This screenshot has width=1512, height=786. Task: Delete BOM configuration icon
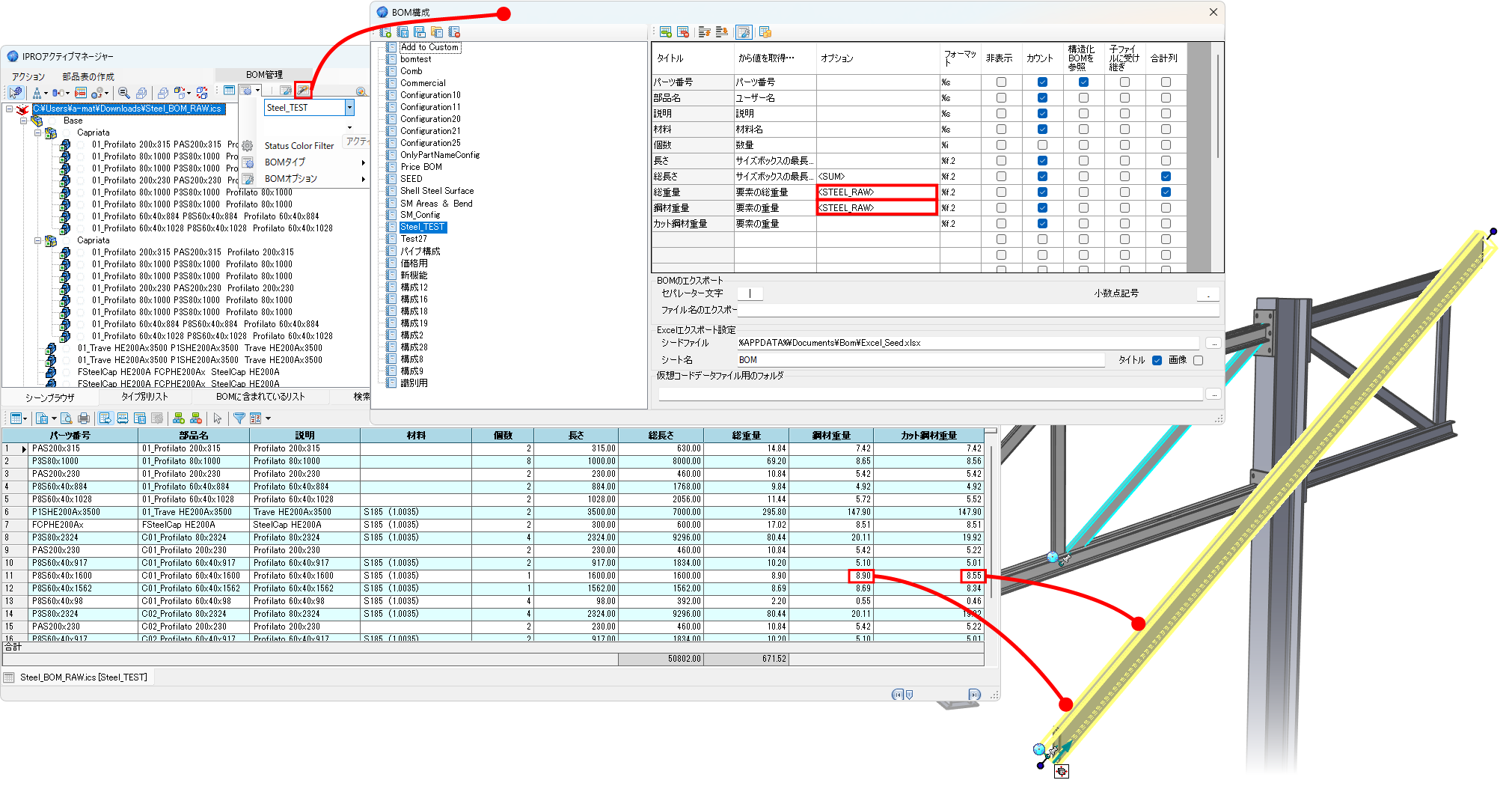tap(454, 32)
